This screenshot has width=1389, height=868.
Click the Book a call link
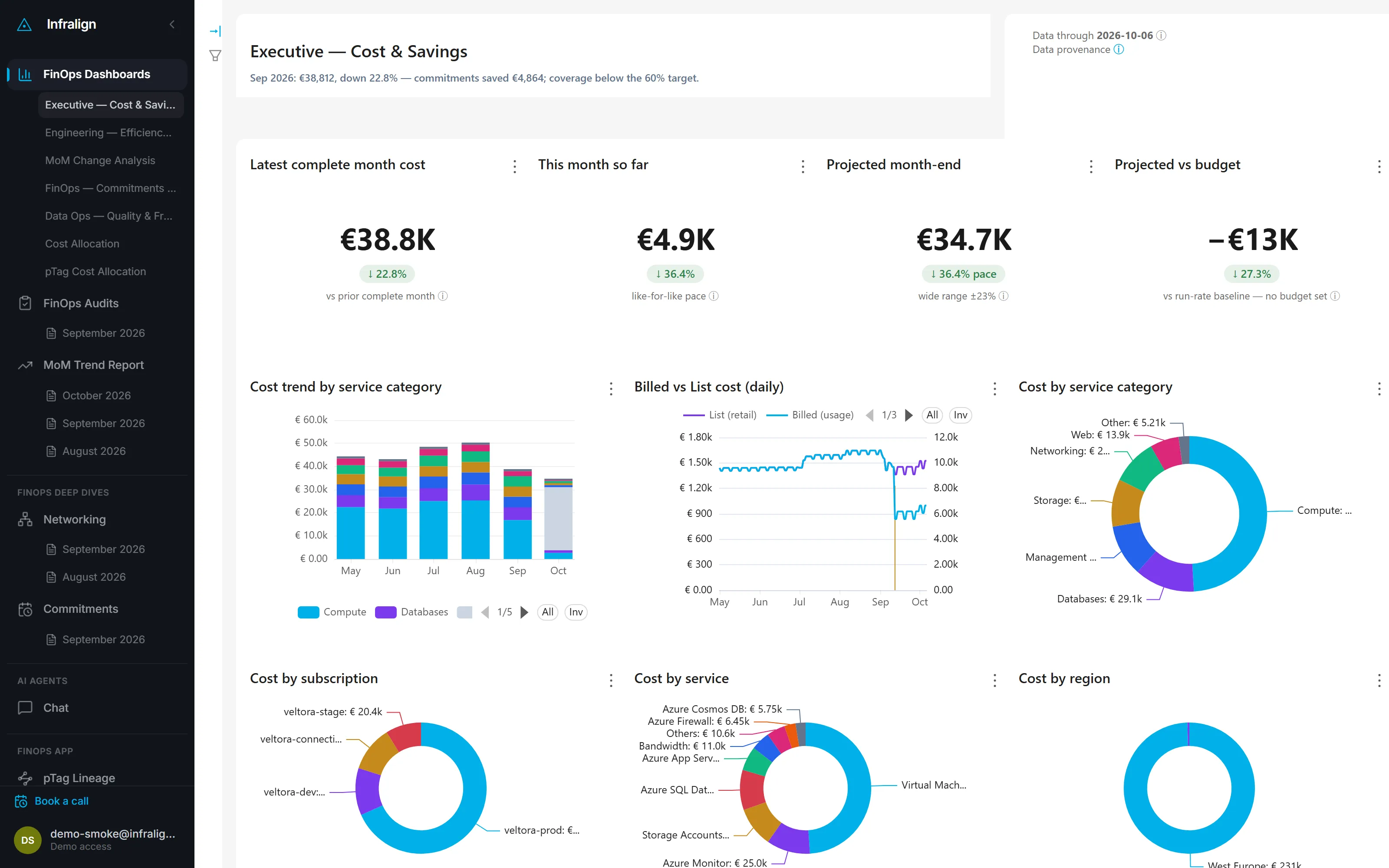click(x=61, y=802)
